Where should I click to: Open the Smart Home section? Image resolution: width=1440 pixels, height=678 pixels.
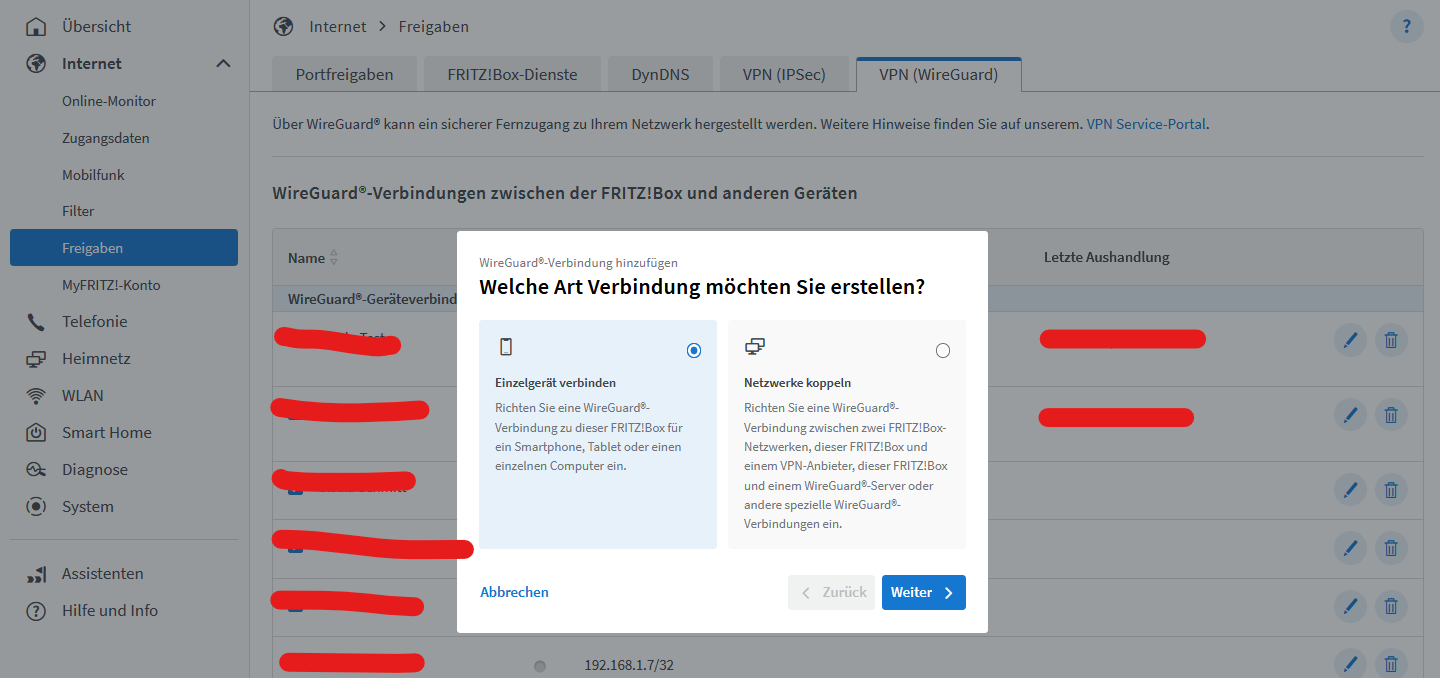(x=106, y=433)
